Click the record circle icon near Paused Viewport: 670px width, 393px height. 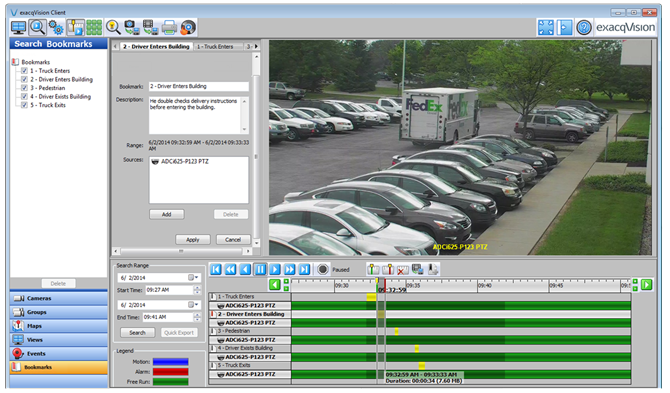pyautogui.click(x=323, y=270)
